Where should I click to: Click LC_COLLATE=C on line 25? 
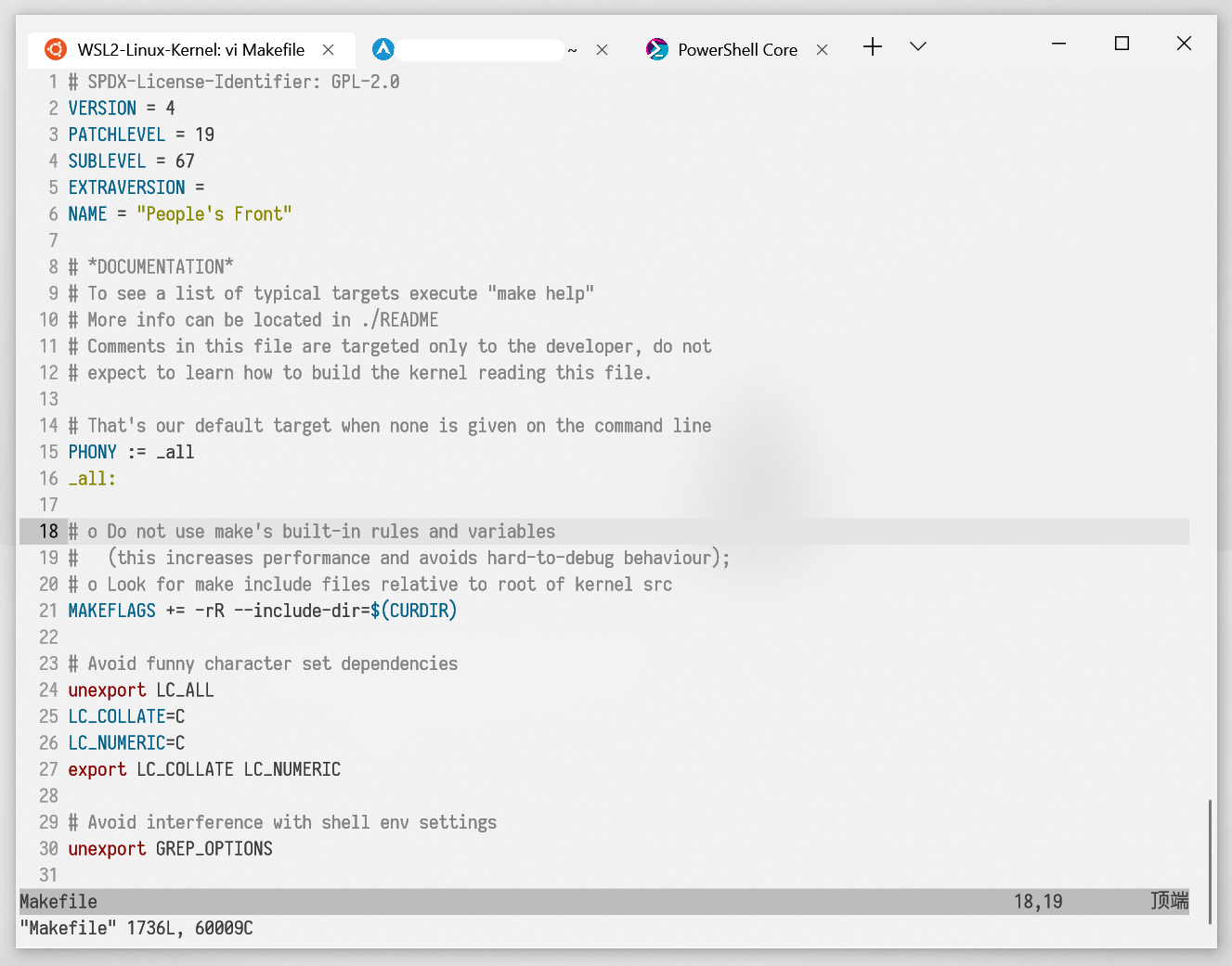pos(126,716)
